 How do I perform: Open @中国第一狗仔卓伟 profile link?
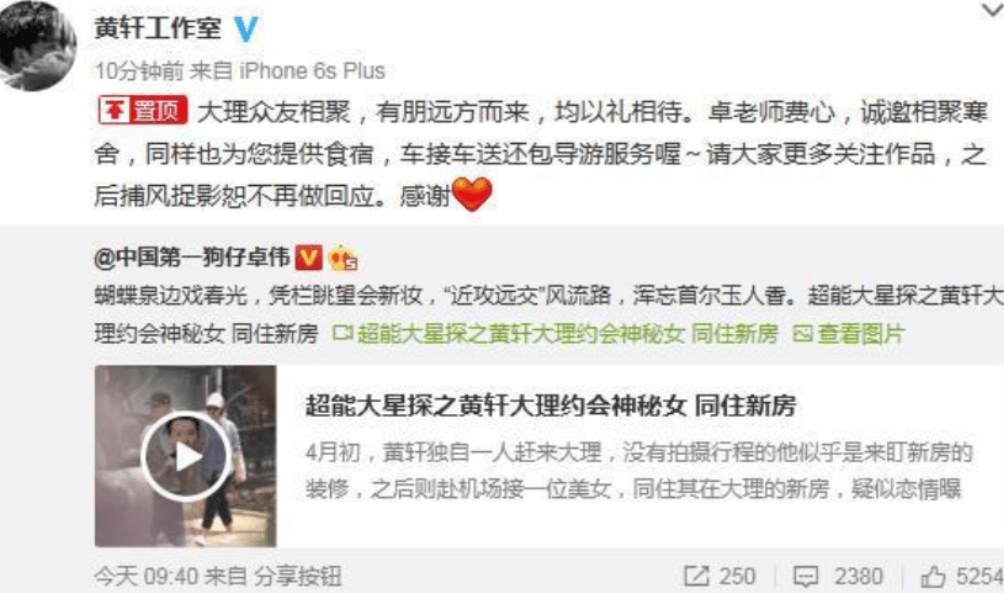[x=192, y=257]
